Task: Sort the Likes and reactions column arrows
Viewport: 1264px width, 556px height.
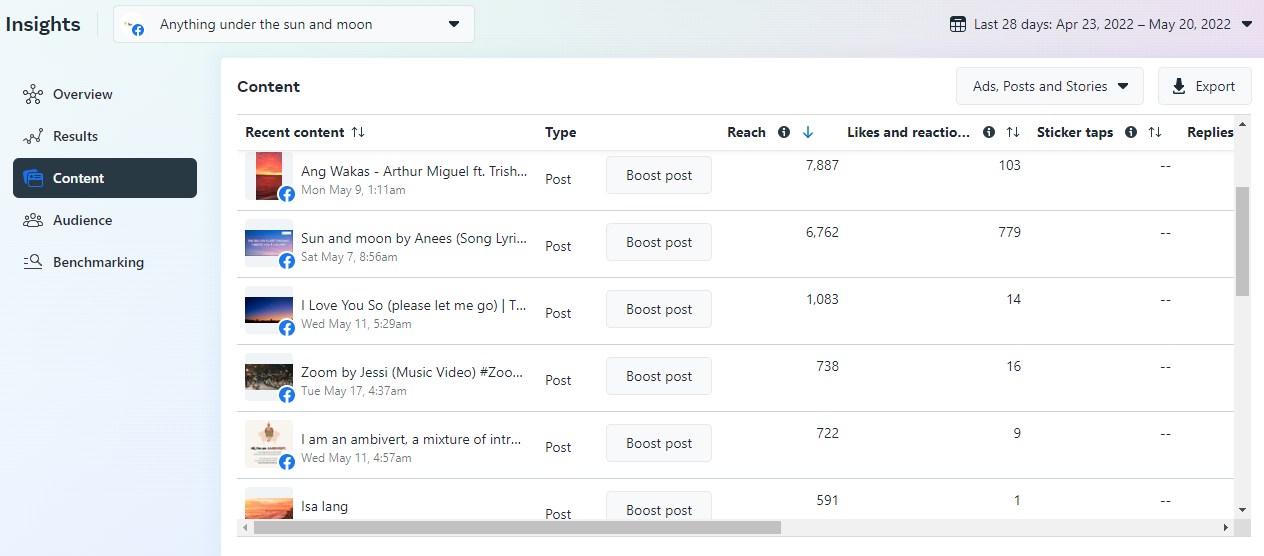Action: [x=1013, y=132]
